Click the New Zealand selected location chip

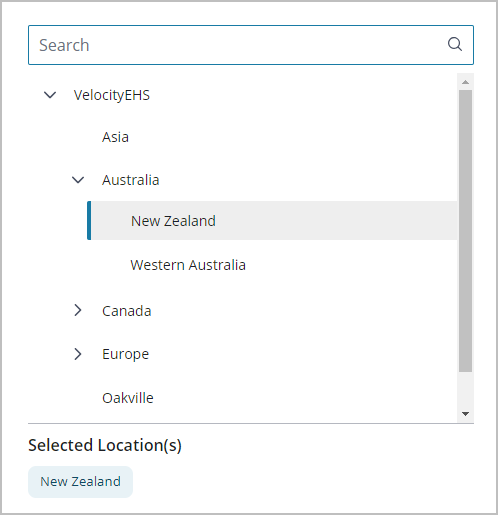point(80,482)
